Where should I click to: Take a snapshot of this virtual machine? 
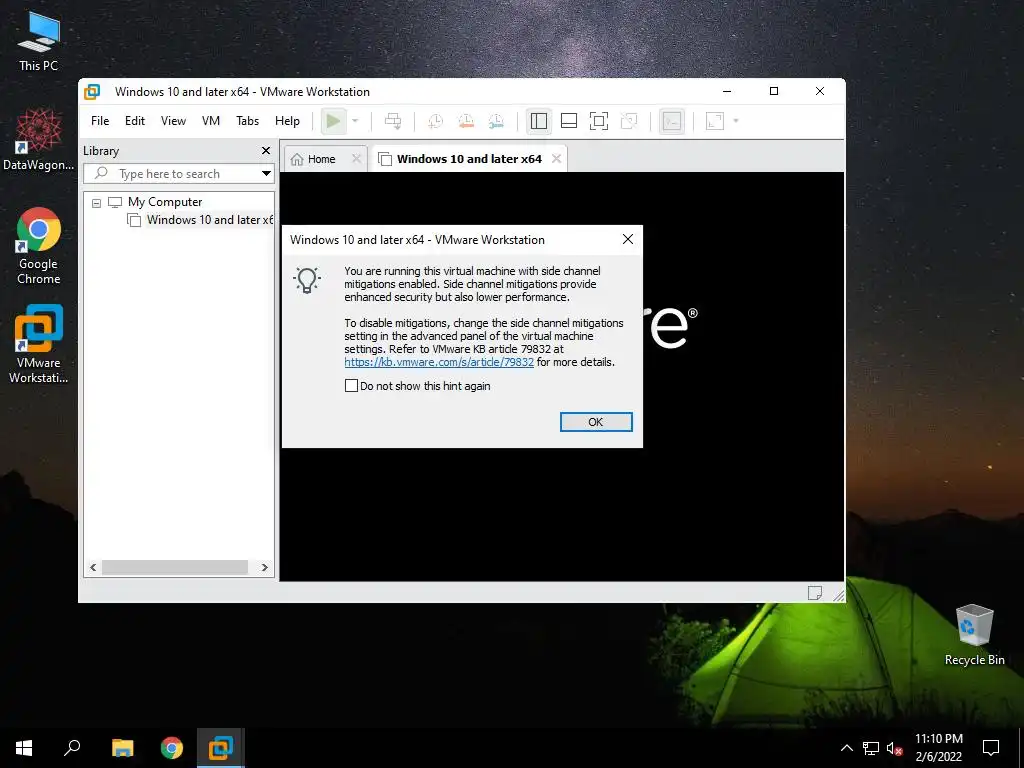(435, 121)
